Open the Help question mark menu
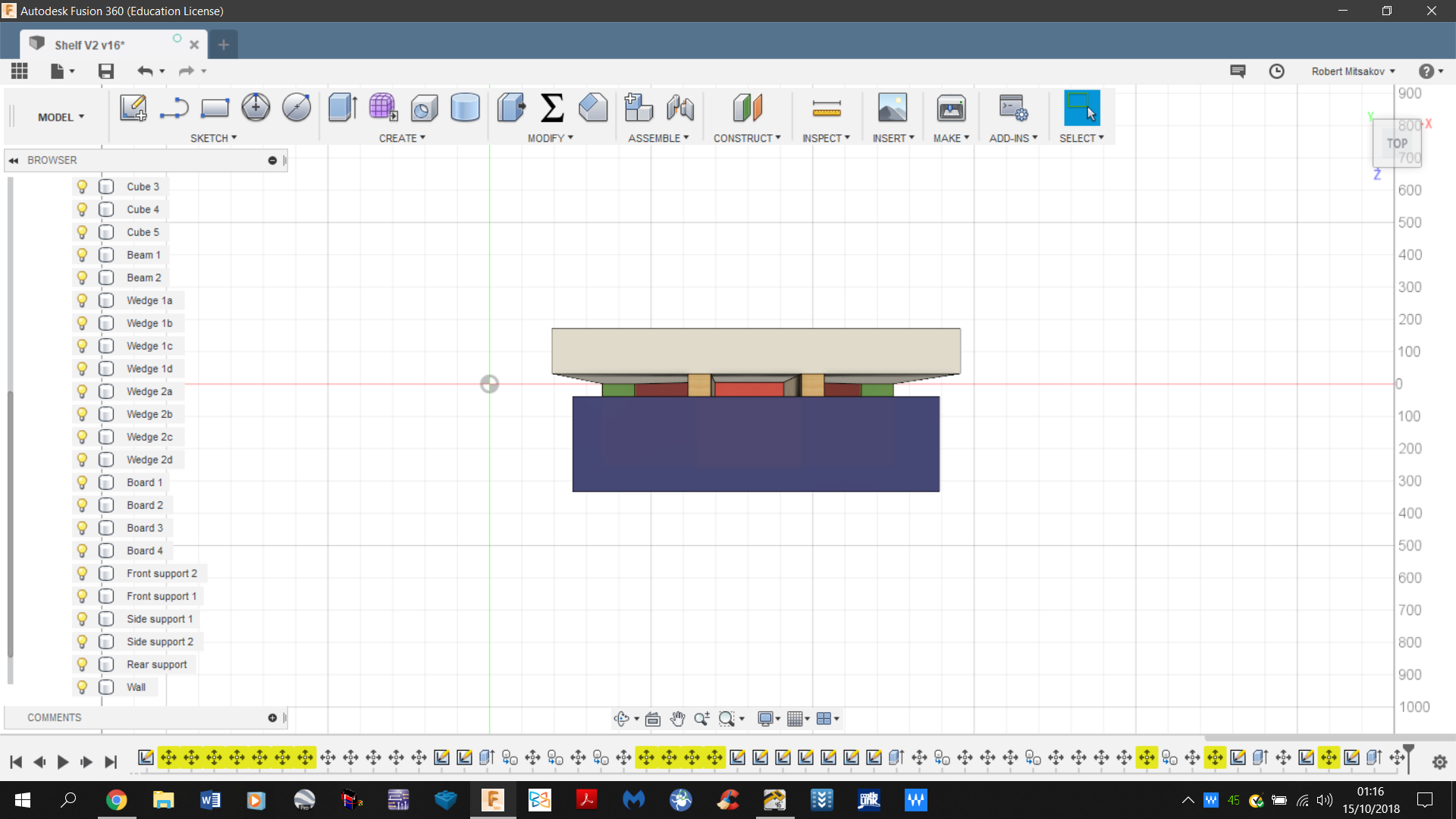Screen dimensions: 1456x819 tap(1430, 71)
